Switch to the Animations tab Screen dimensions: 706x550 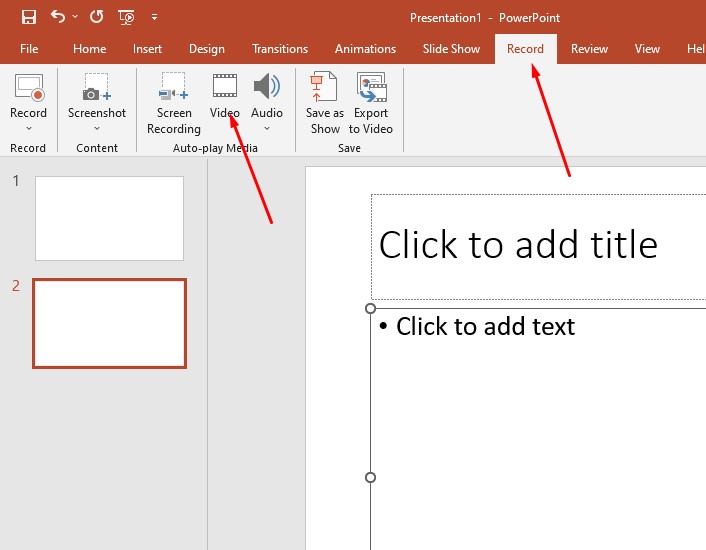click(365, 49)
